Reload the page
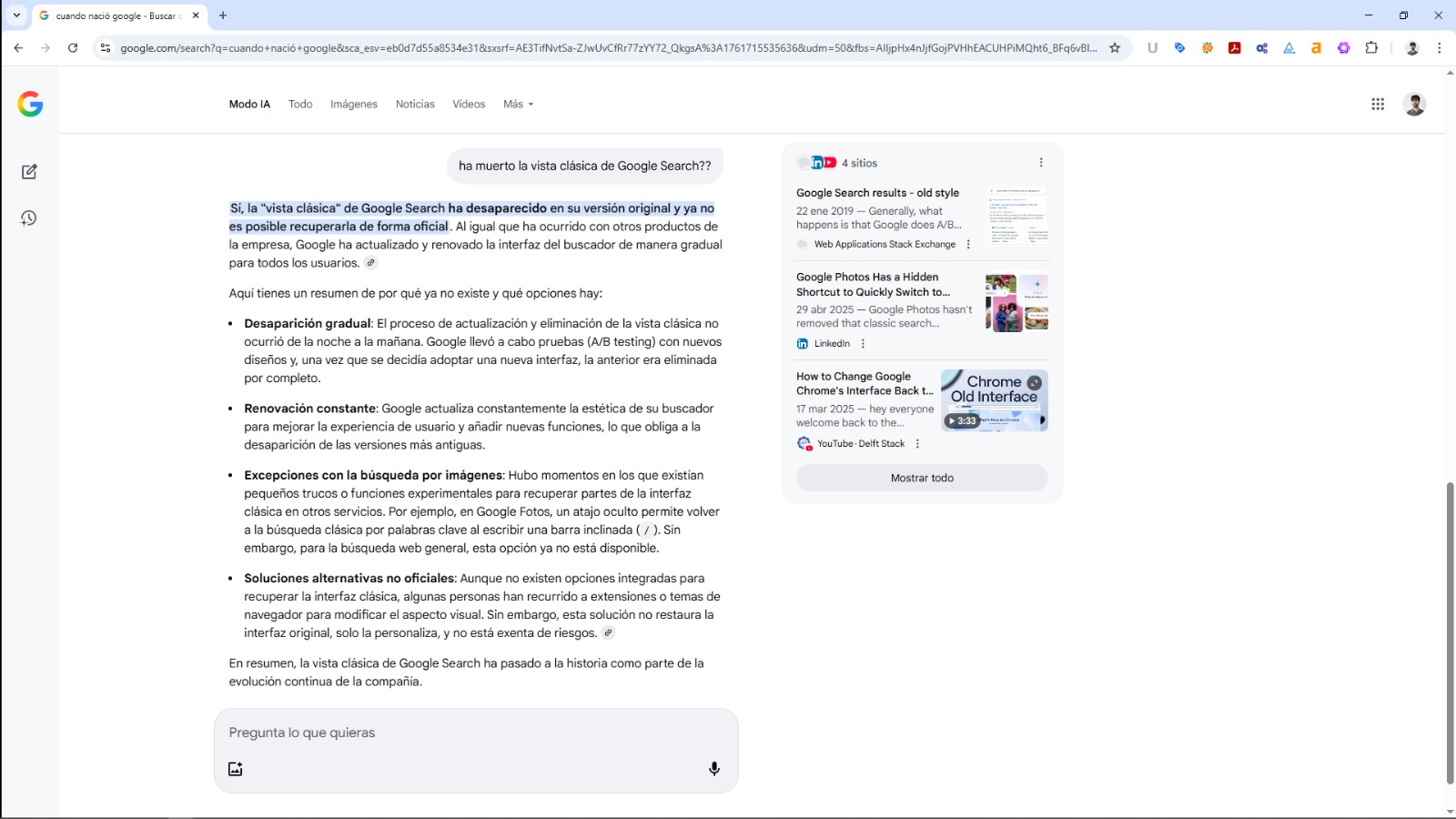 coord(73,48)
